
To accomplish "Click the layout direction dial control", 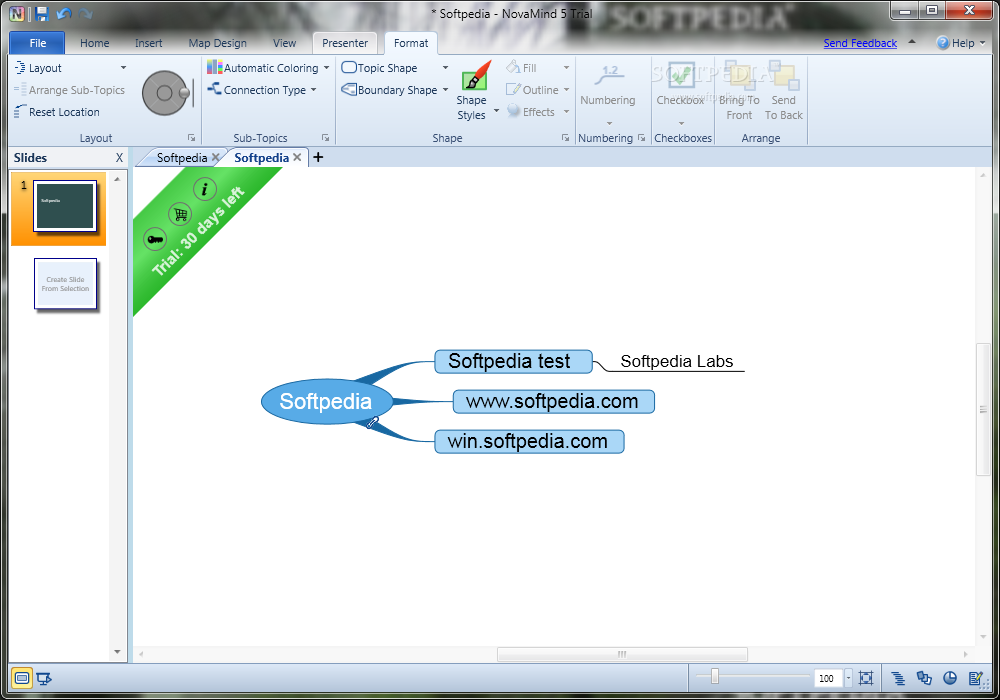I will (x=166, y=93).
